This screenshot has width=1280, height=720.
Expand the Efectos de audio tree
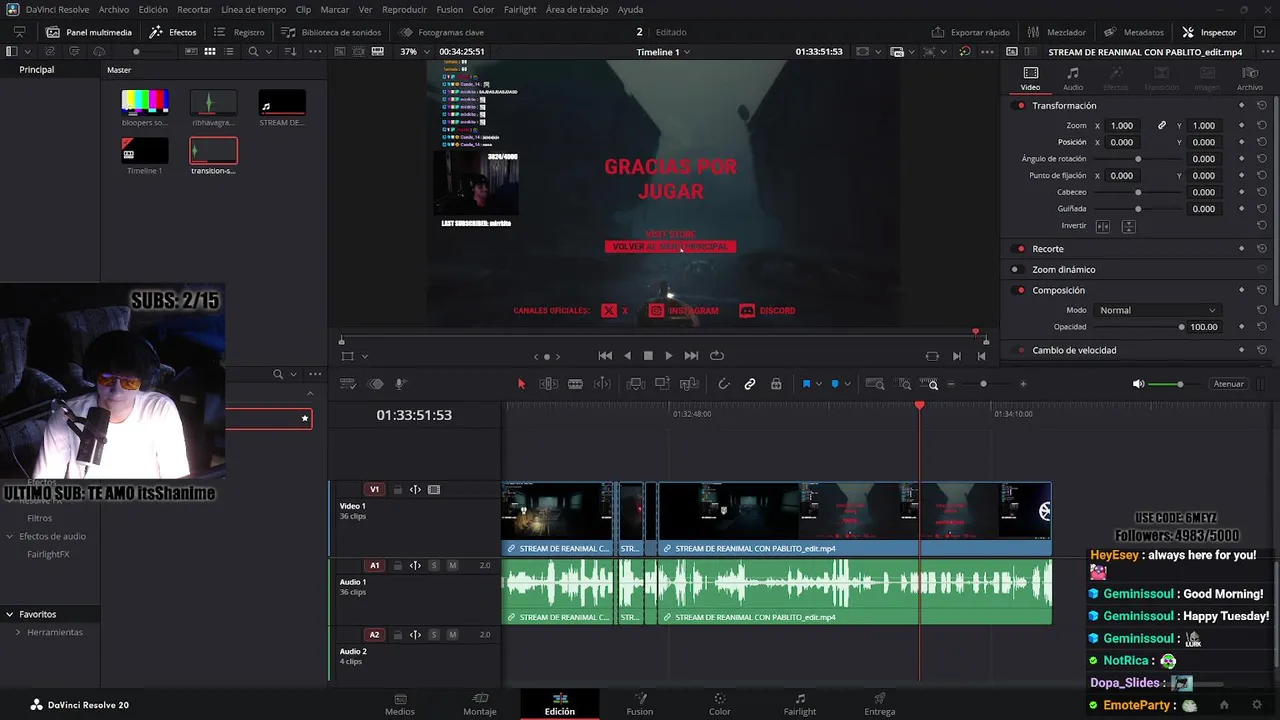[10, 536]
